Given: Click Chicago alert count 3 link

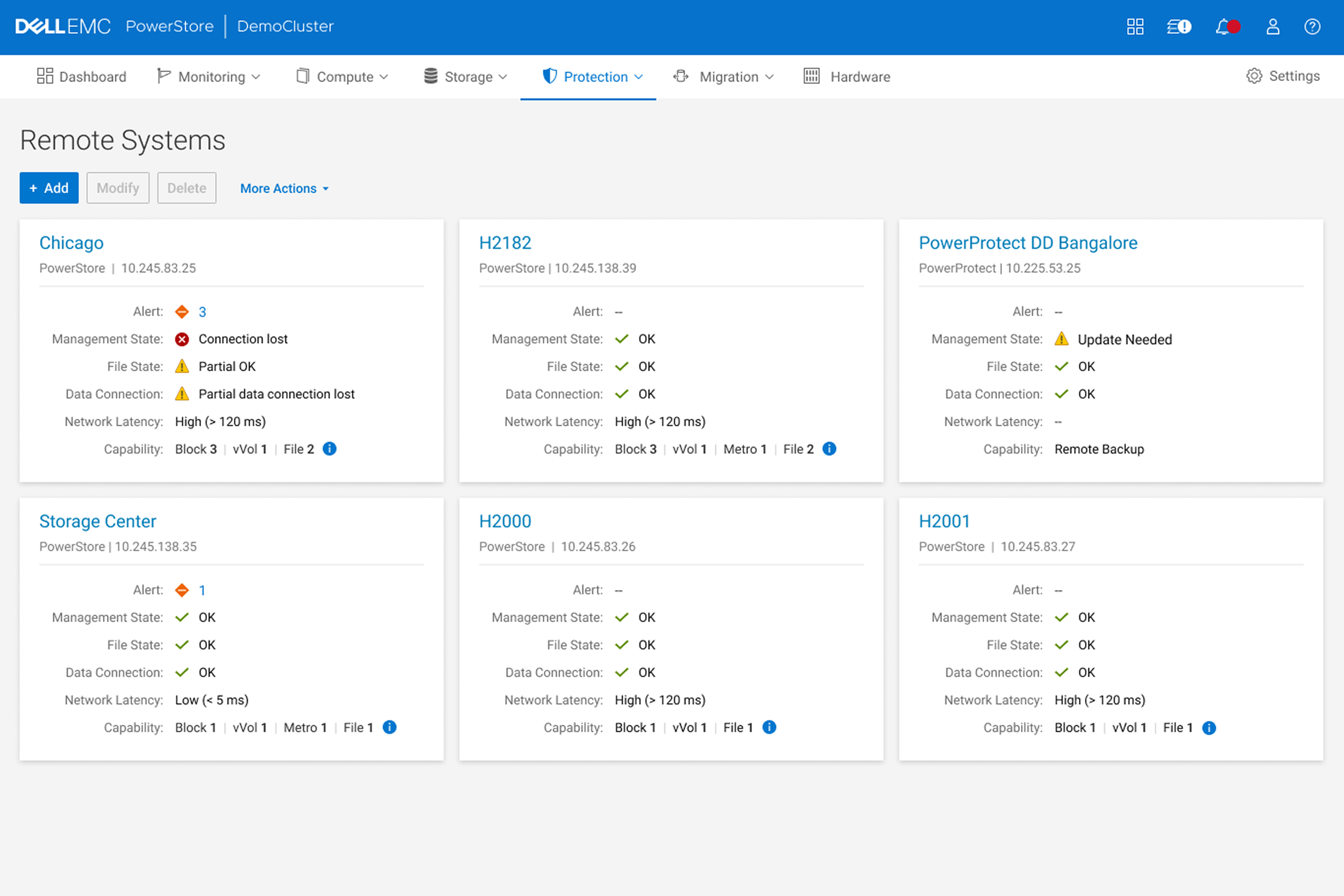Looking at the screenshot, I should click(x=202, y=312).
